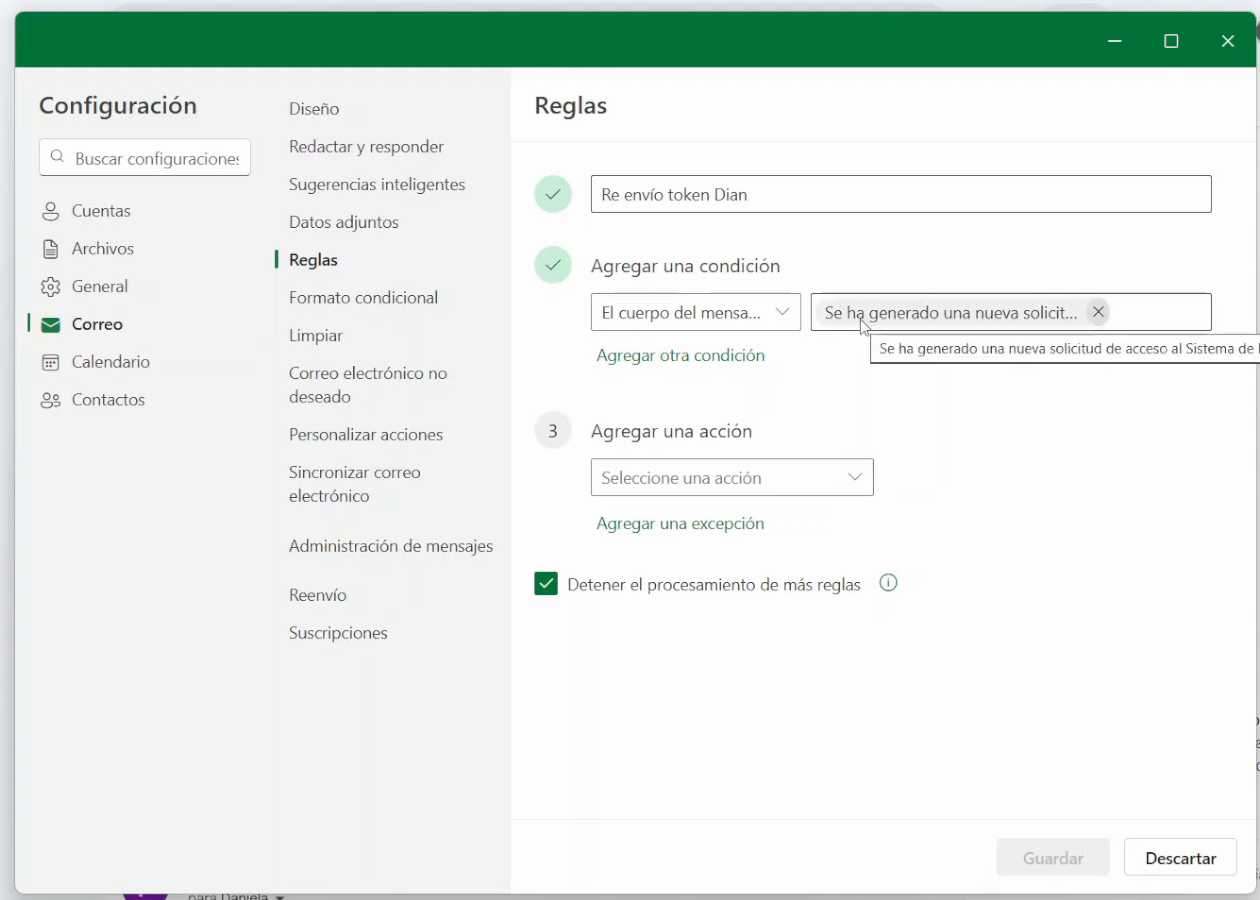1260x900 pixels.
Task: Click the rule name green checkmark
Action: (x=553, y=194)
